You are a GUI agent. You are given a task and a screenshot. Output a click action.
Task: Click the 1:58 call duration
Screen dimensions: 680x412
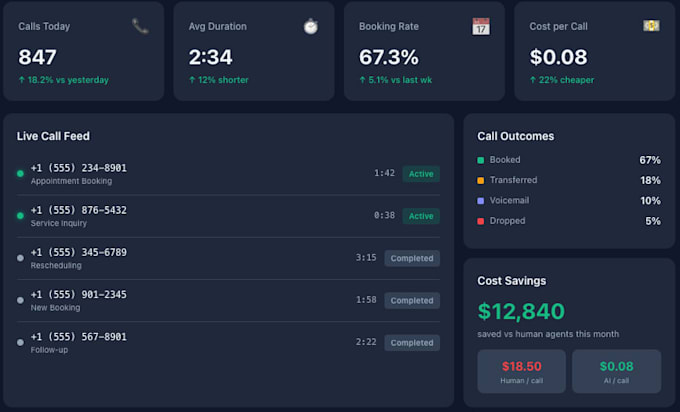click(x=366, y=300)
